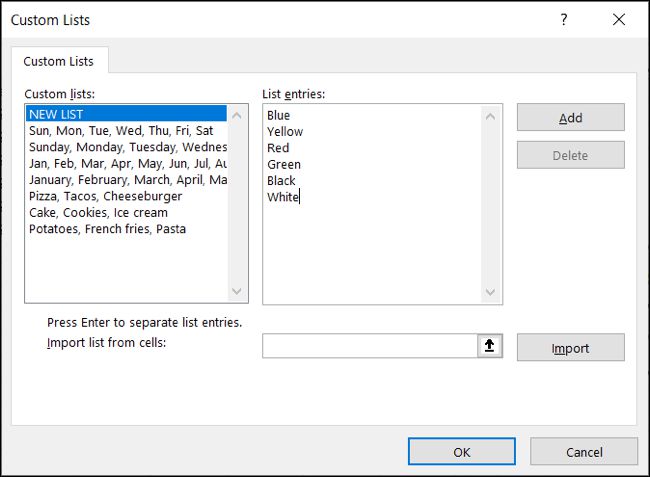Viewport: 650px width, 477px height.
Task: Select Cake, Cookies, Ice cream list
Action: [98, 212]
